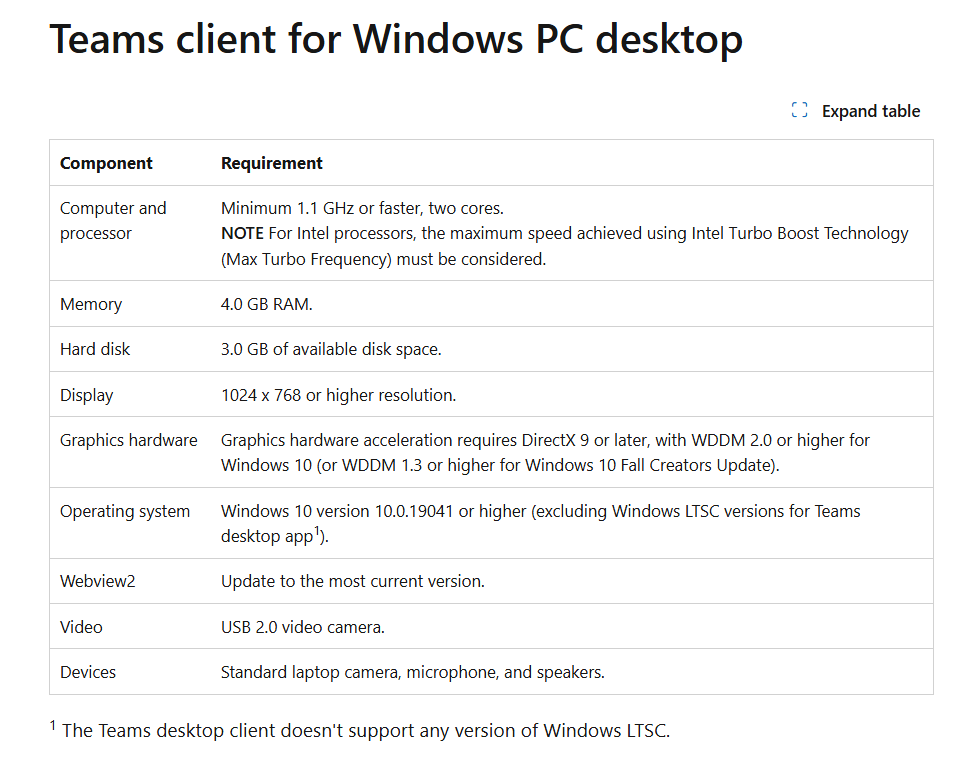Select the Webview2 row label
Screen dimensions: 978x765
97,581
